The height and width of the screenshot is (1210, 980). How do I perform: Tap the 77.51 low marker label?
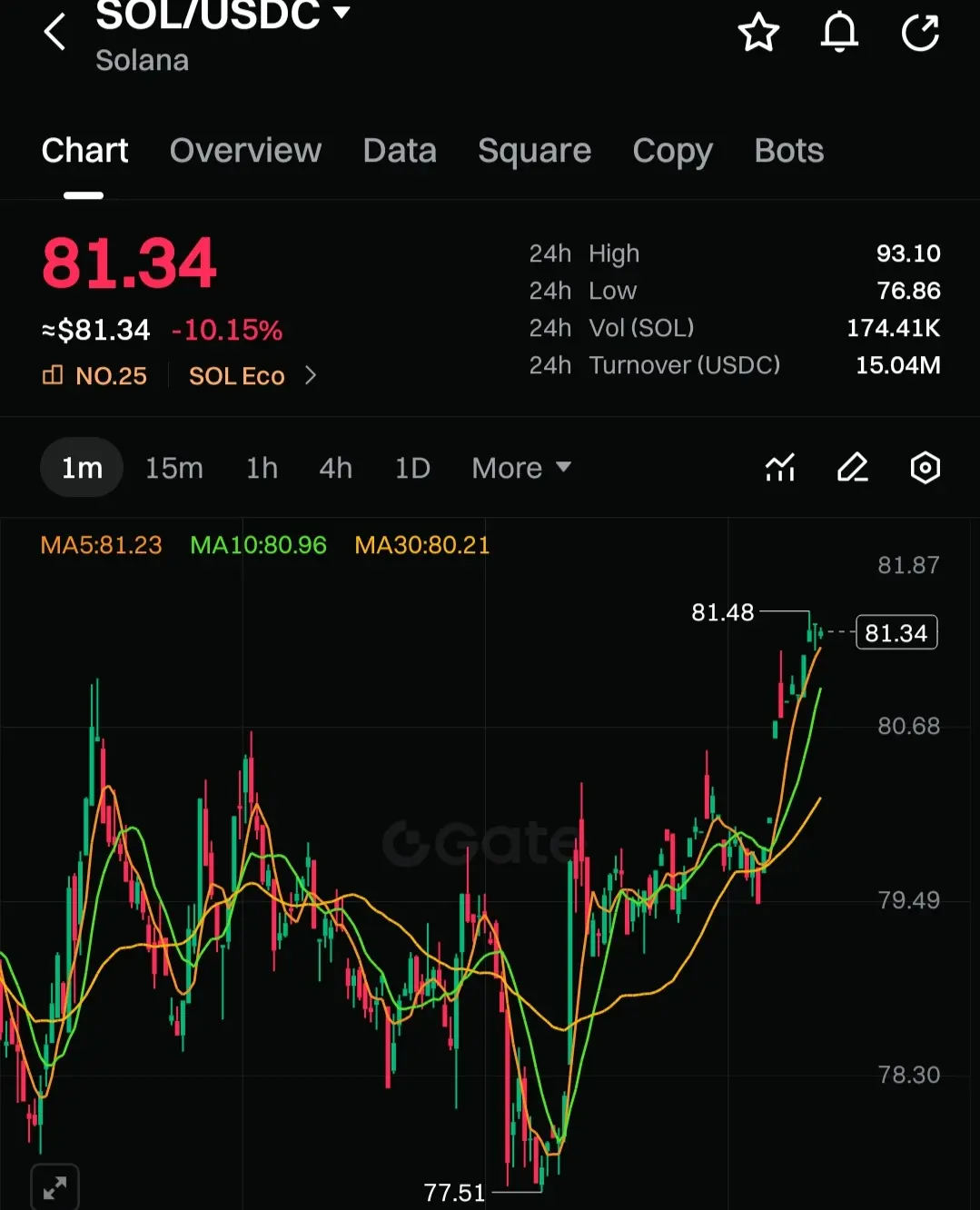pyautogui.click(x=455, y=1192)
